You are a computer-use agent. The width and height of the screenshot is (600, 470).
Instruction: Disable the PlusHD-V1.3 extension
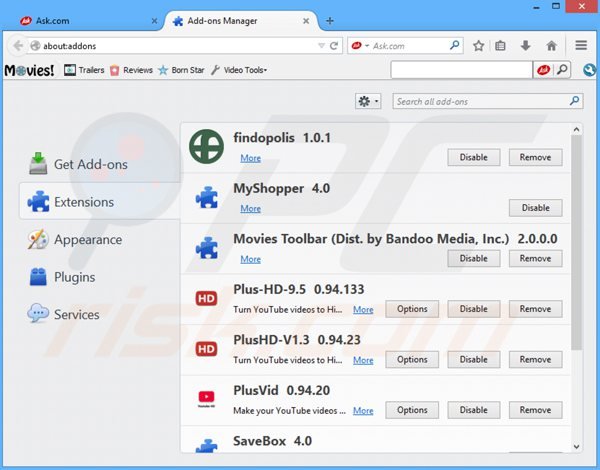coord(474,359)
